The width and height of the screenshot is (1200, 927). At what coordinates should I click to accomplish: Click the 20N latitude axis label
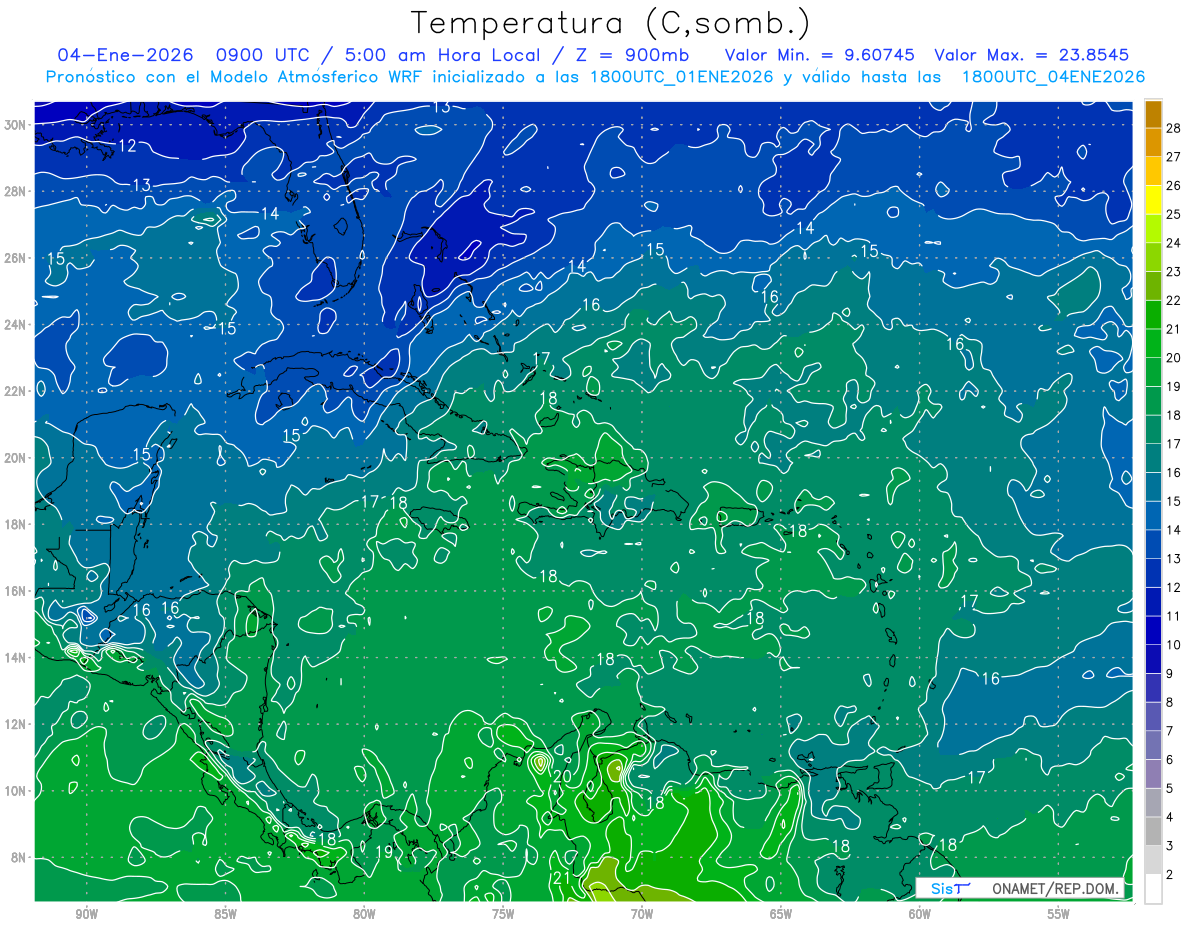pyautogui.click(x=16, y=457)
